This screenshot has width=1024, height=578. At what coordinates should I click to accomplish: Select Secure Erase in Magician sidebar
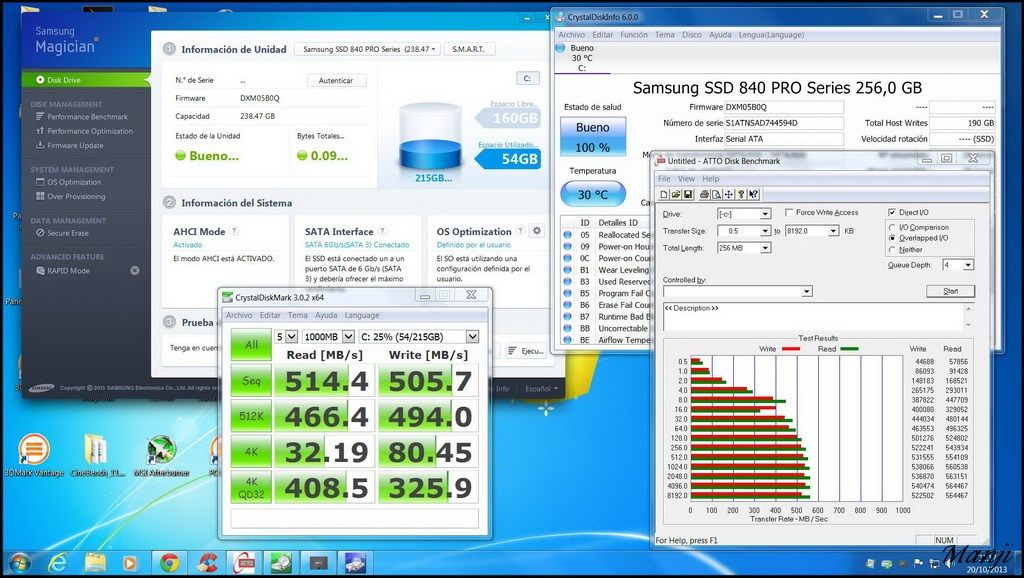pos(67,233)
